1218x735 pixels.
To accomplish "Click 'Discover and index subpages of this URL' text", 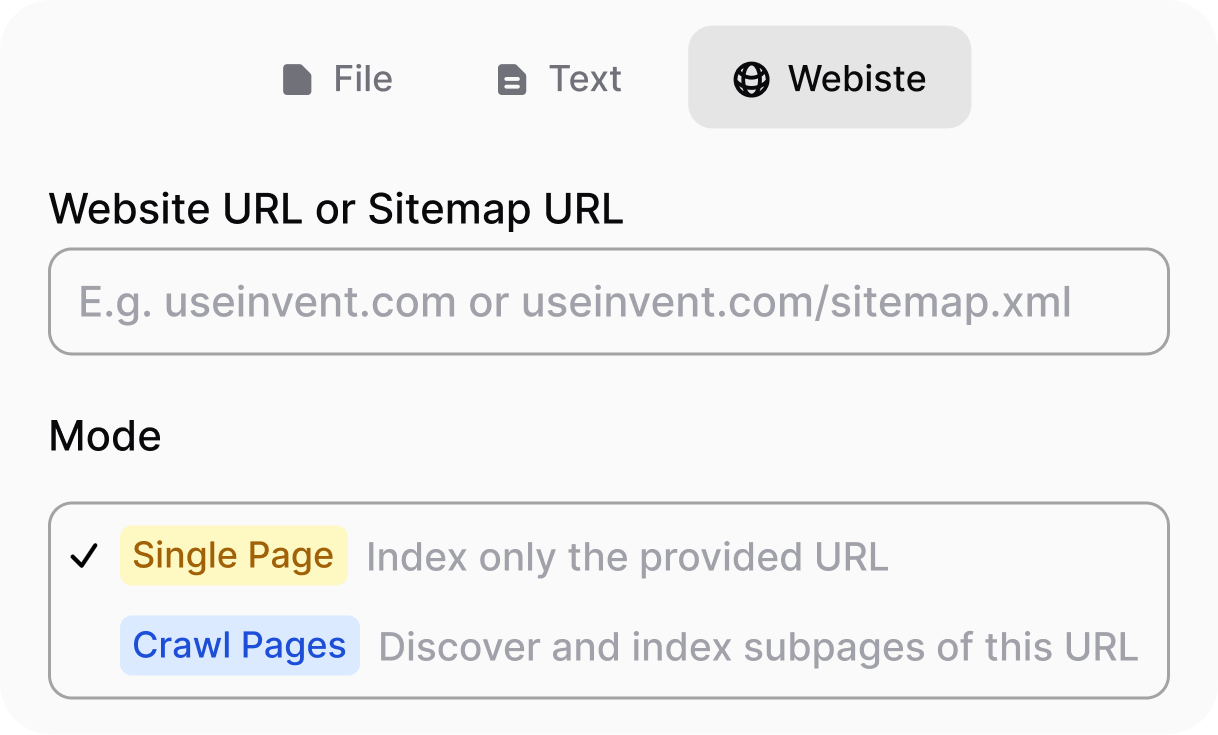I will click(x=758, y=647).
